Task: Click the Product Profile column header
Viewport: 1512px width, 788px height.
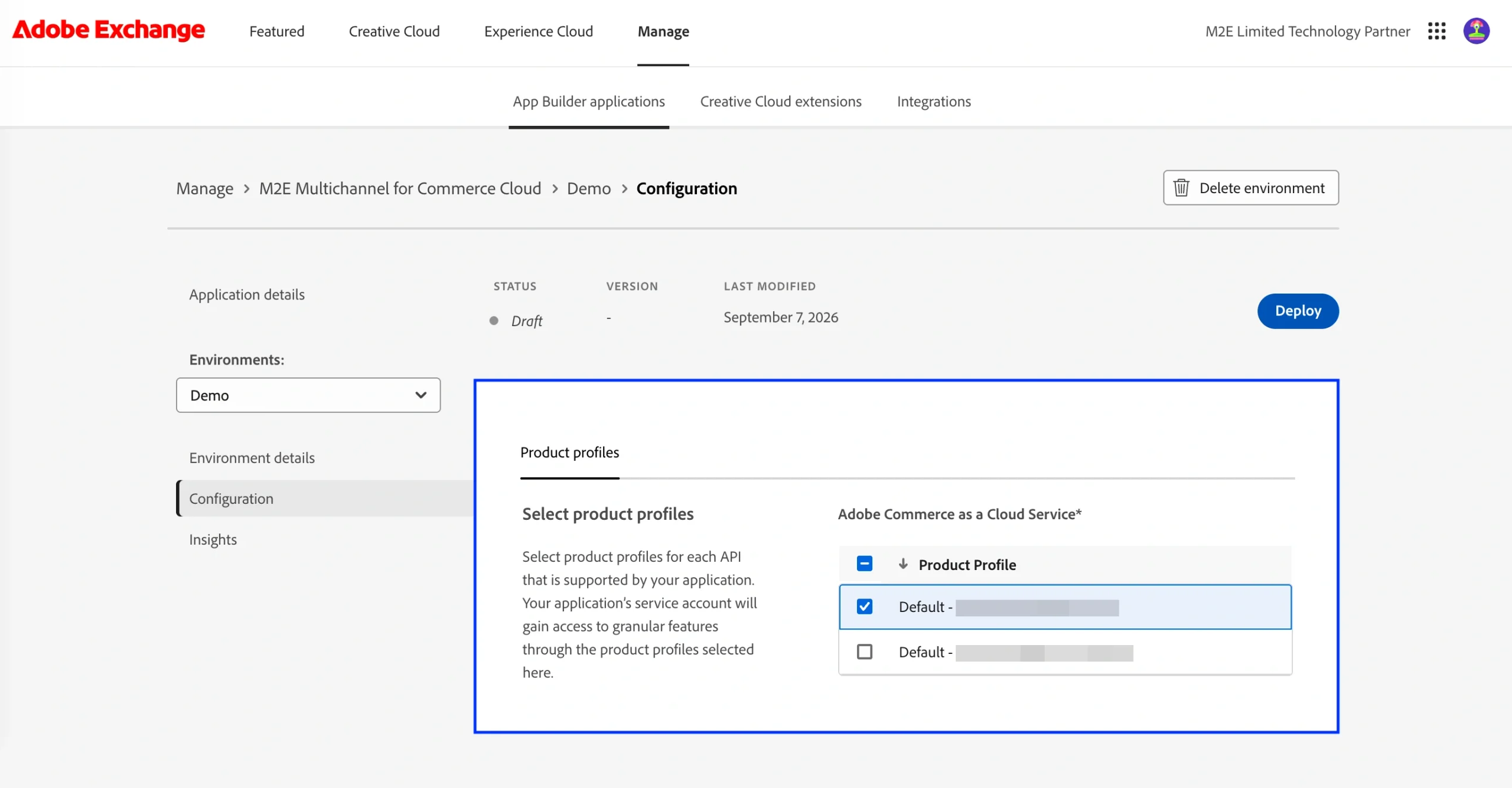Action: pos(967,565)
